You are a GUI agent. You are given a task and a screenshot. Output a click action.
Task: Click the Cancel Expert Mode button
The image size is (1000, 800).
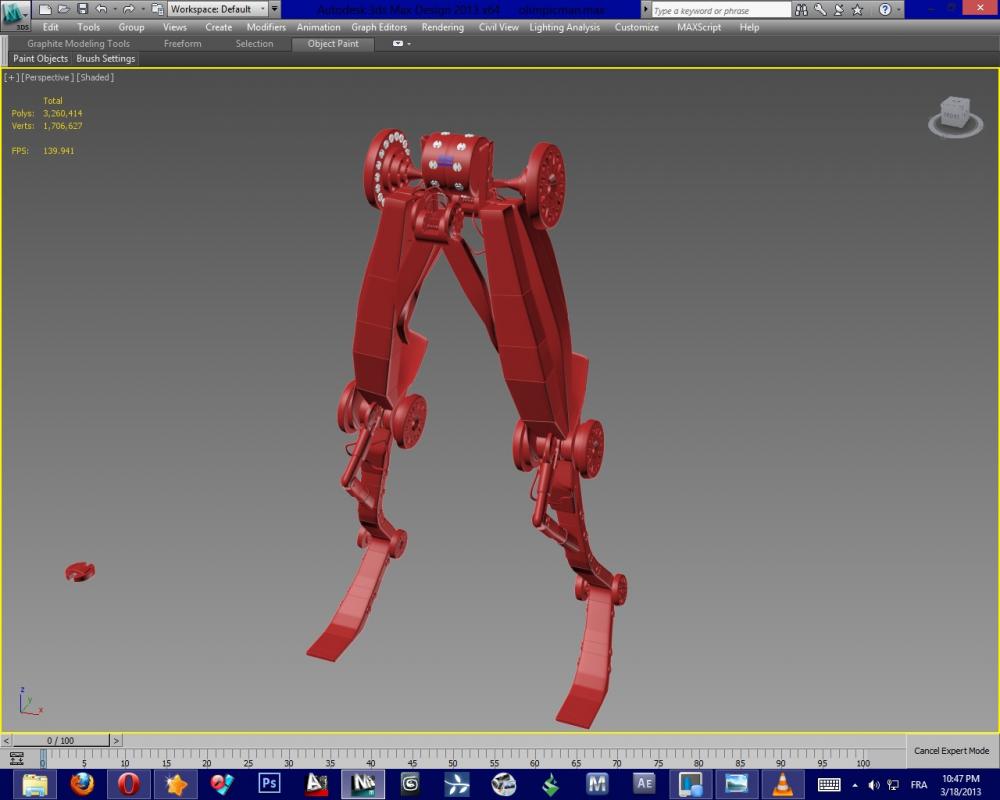(951, 751)
